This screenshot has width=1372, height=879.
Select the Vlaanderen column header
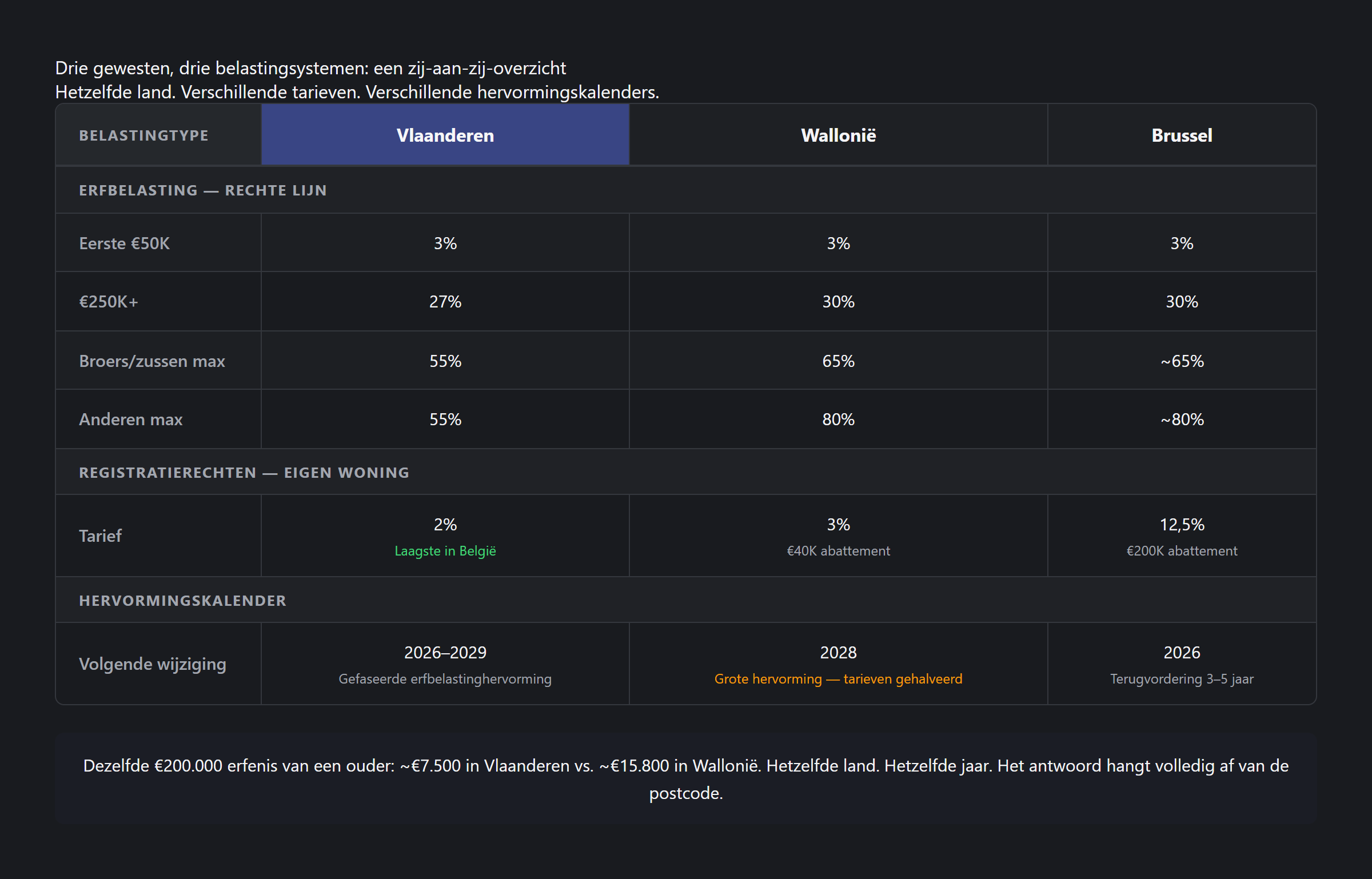[x=445, y=135]
